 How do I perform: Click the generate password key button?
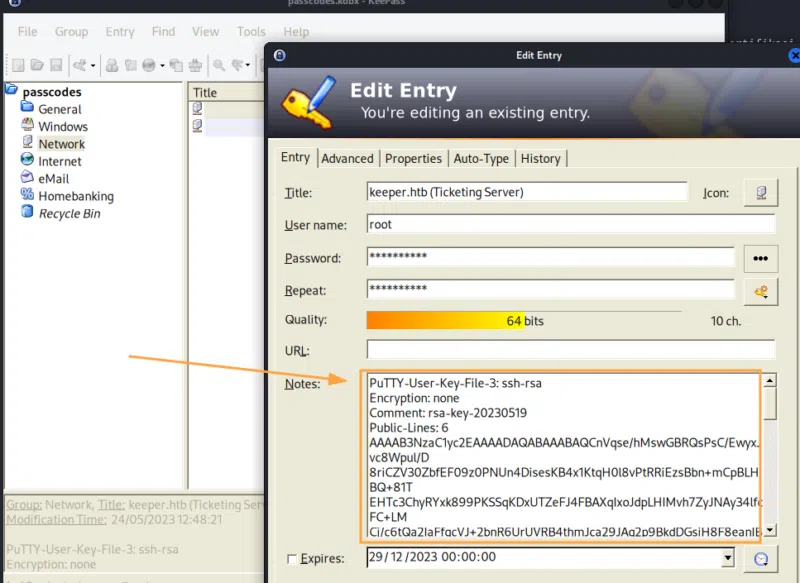point(761,292)
